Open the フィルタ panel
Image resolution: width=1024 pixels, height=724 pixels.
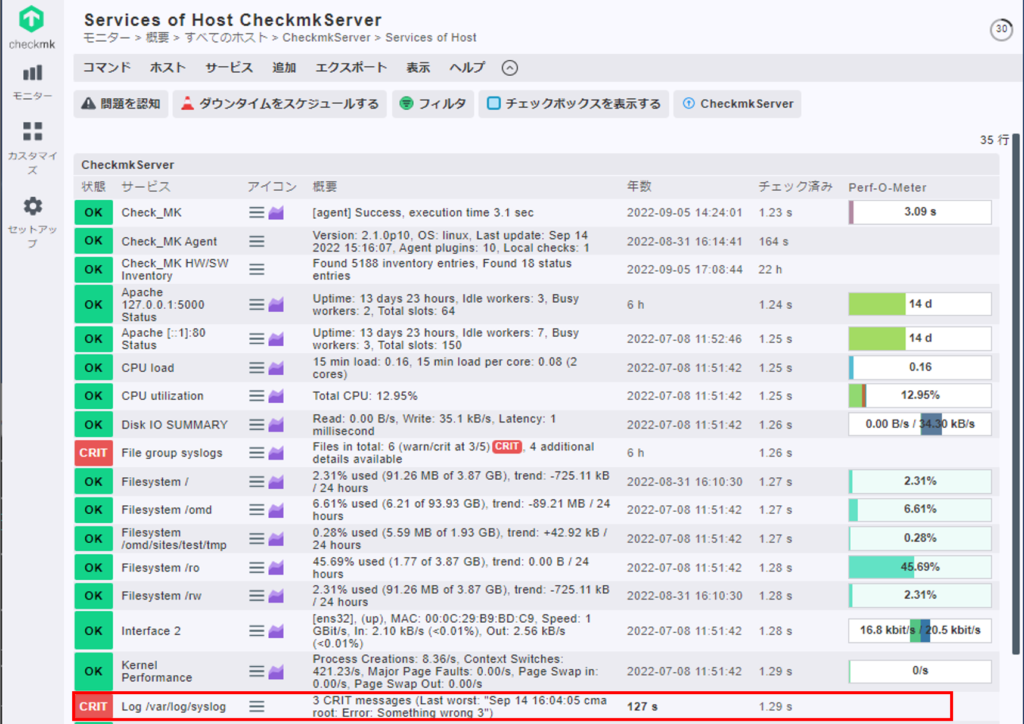(x=433, y=104)
